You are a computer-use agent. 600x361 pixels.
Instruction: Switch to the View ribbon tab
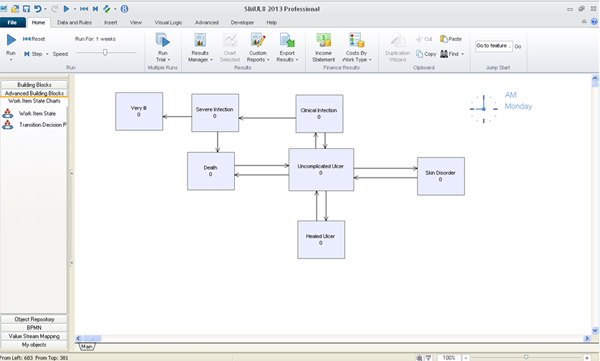click(135, 22)
